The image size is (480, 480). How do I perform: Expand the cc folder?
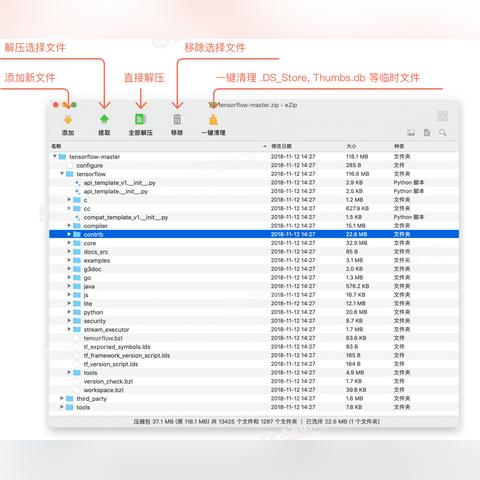click(69, 208)
